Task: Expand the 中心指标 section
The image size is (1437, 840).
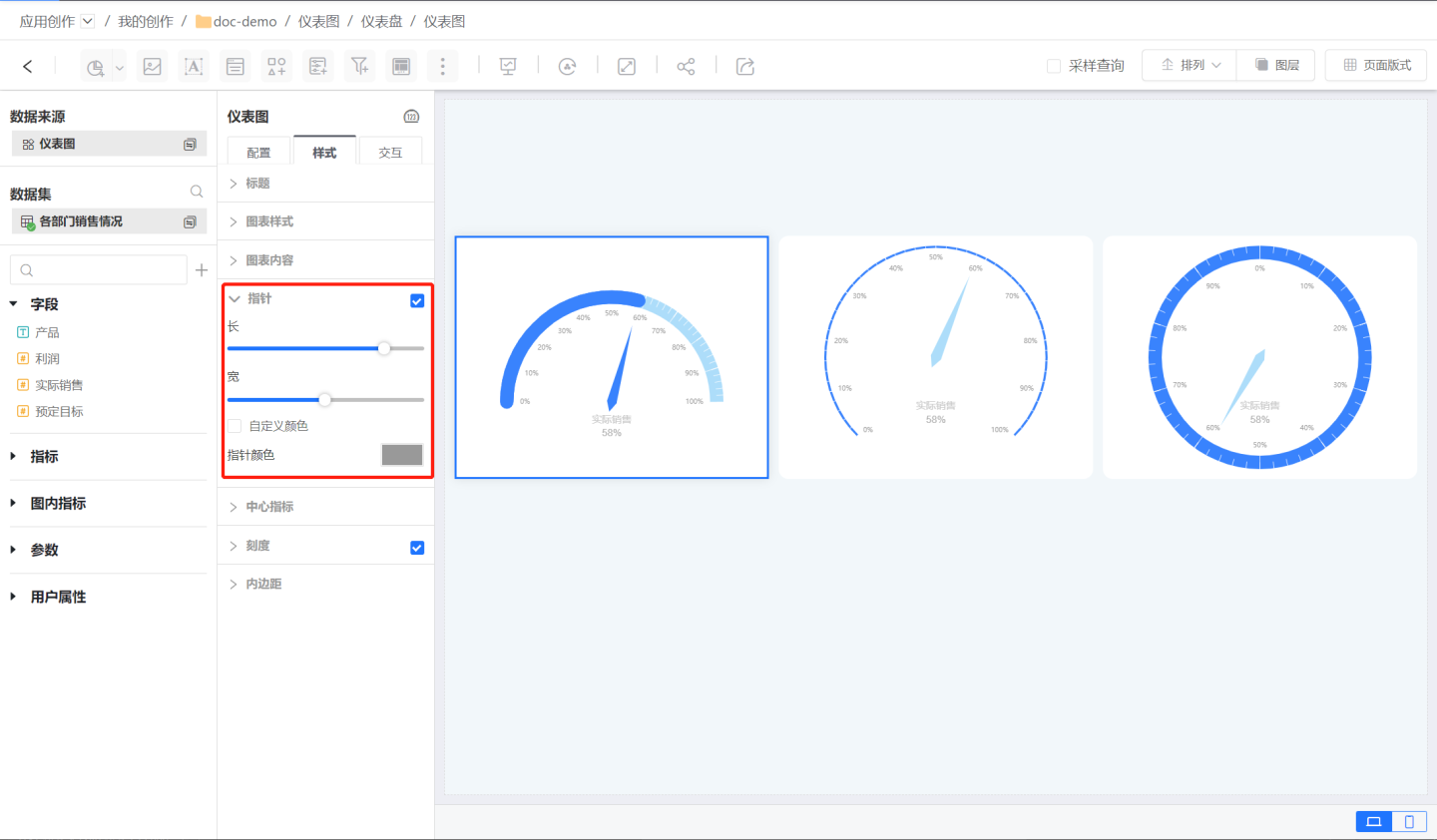Action: pyautogui.click(x=269, y=507)
